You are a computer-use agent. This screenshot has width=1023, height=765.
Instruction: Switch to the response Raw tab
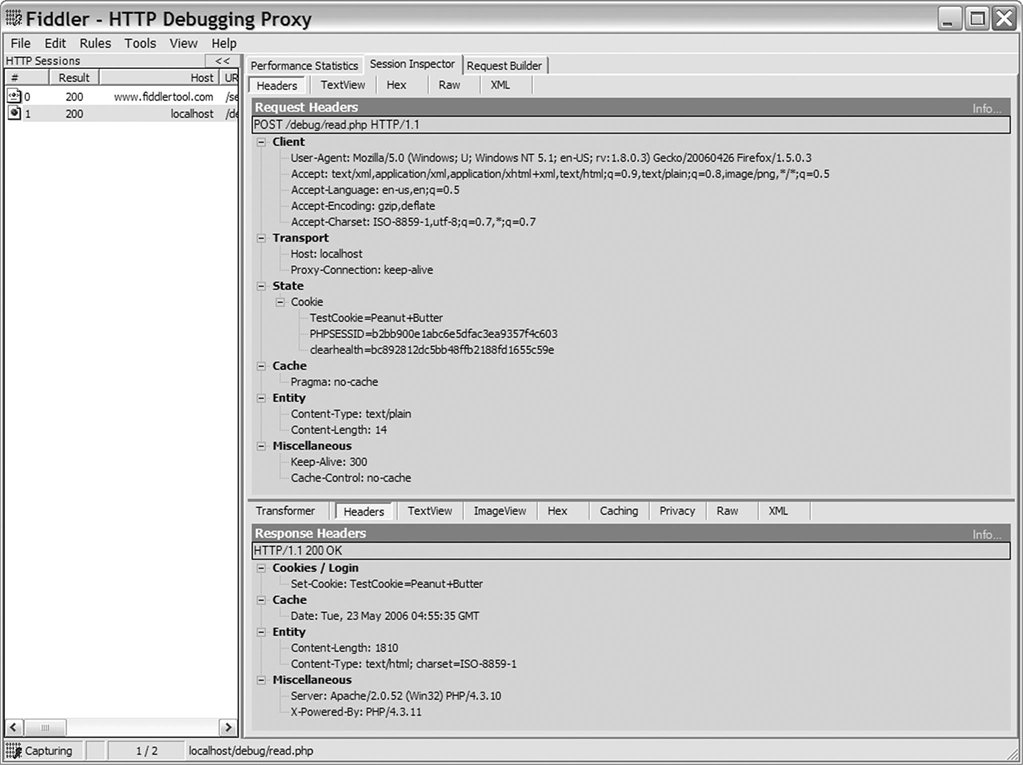[727, 511]
